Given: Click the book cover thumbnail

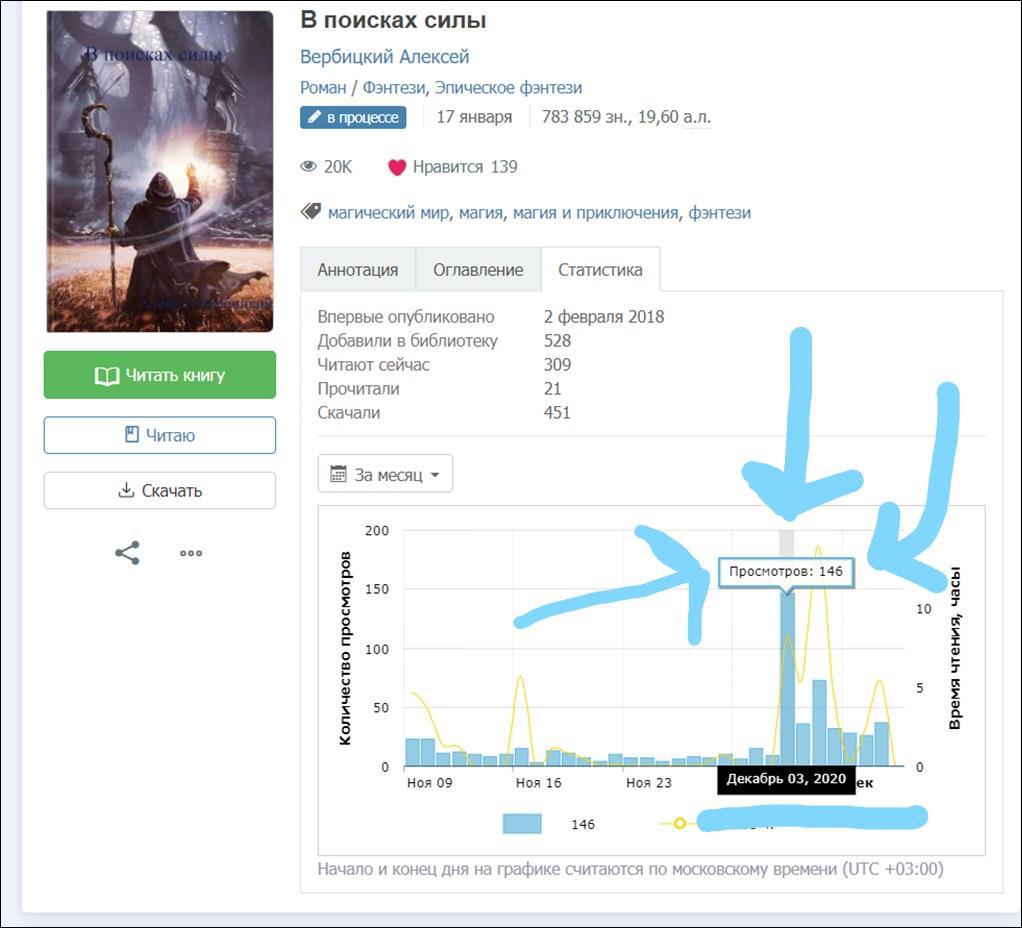Looking at the screenshot, I should click(160, 171).
